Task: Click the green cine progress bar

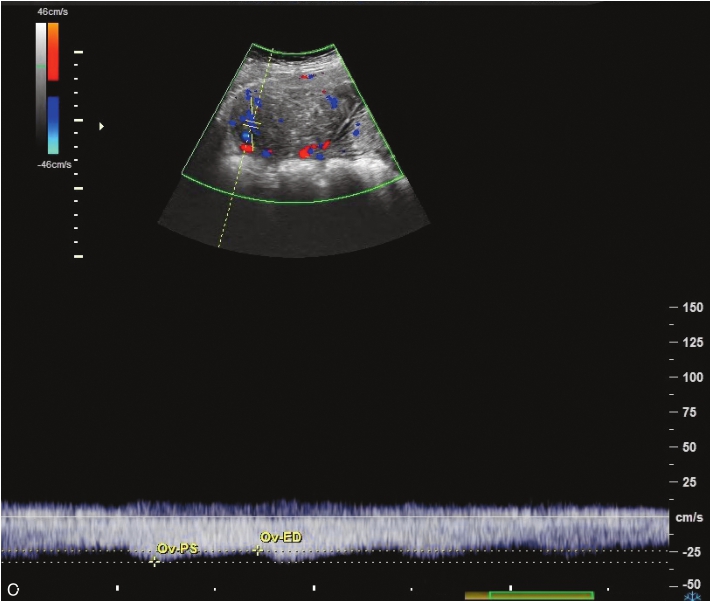Action: click(x=541, y=595)
